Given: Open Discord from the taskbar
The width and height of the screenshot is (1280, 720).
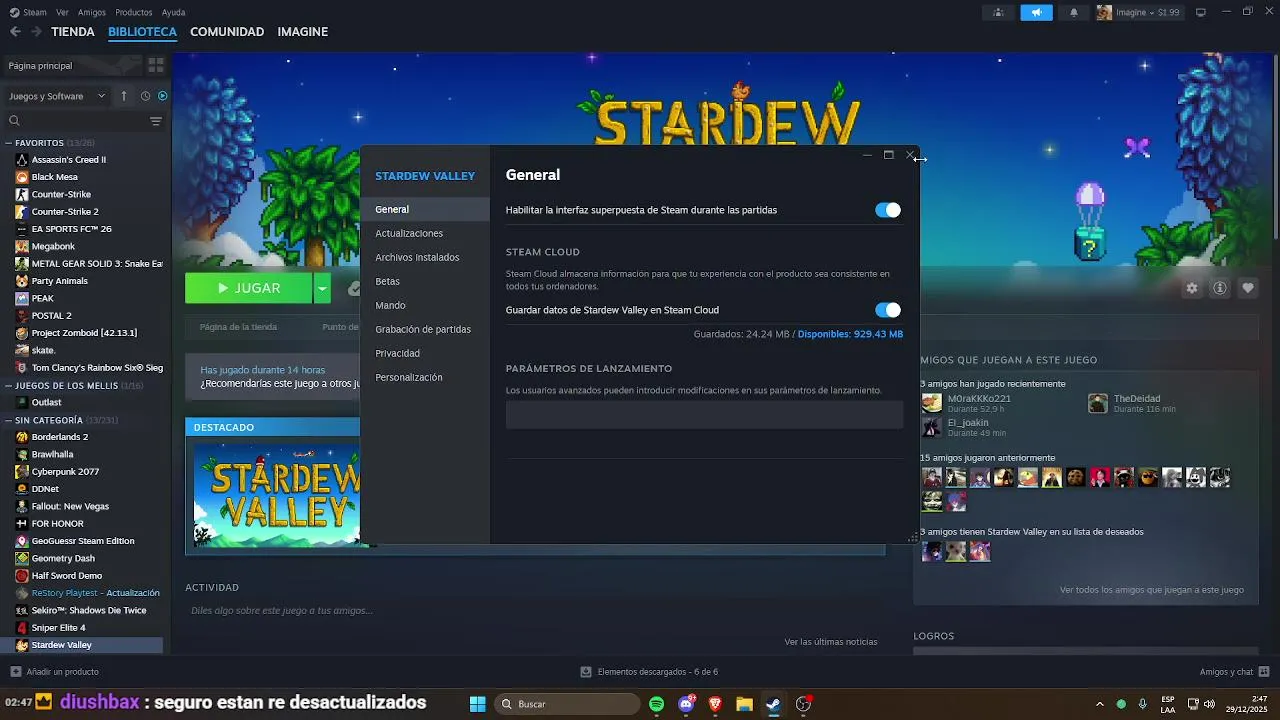Looking at the screenshot, I should [x=686, y=704].
